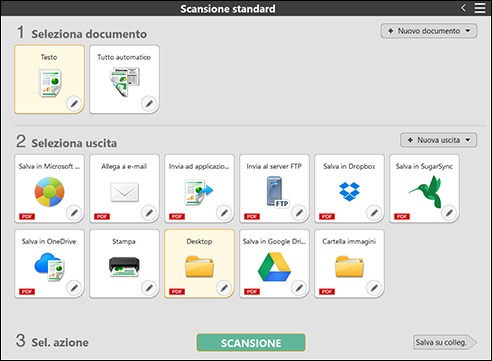This screenshot has height=361, width=492.
Task: Edit Stampa output settings pencil
Action: [149, 287]
